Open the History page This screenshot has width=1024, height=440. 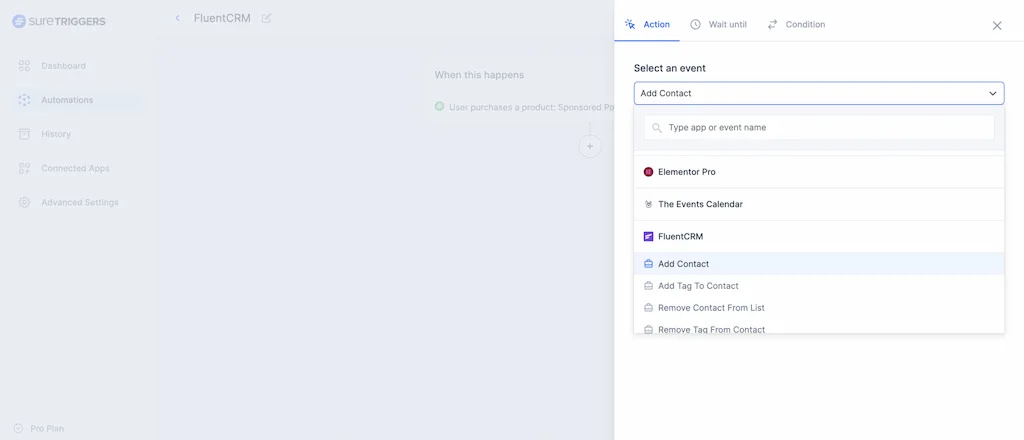[56, 134]
